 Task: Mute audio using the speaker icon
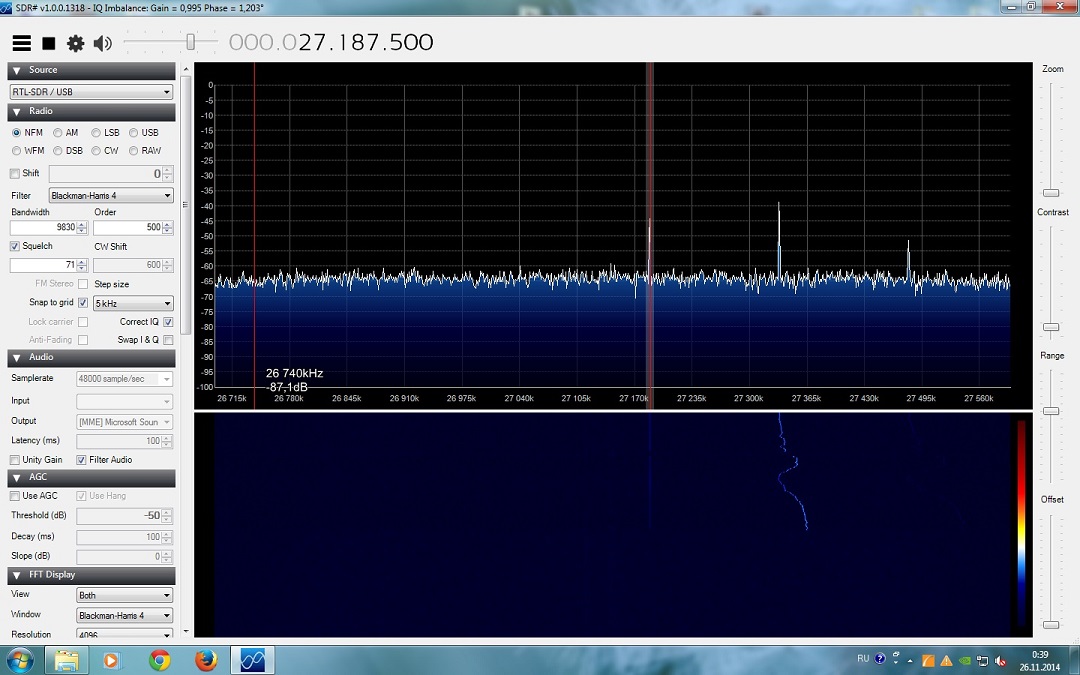pyautogui.click(x=102, y=43)
